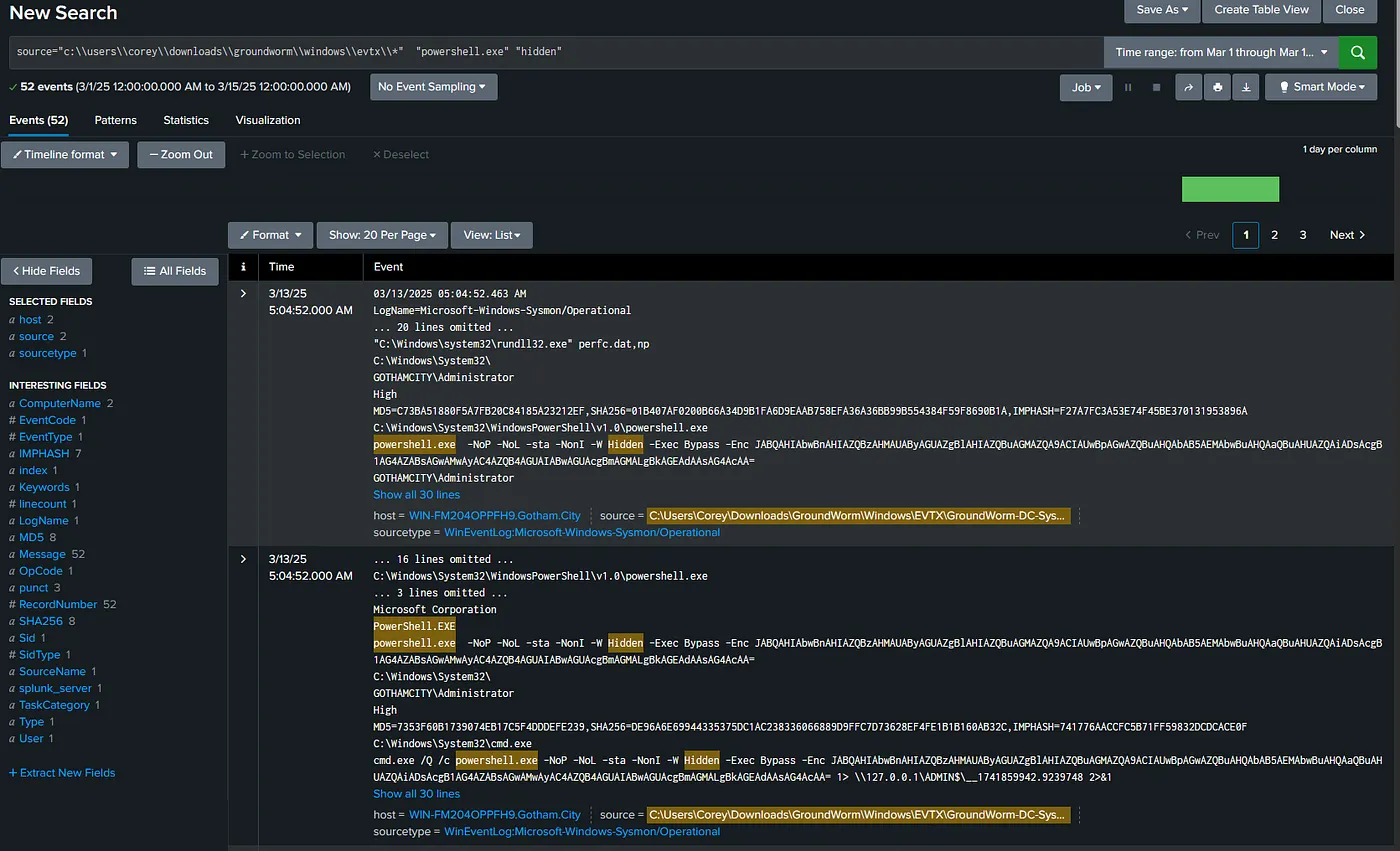Switch to the Visualization tab
Image resolution: width=1400 pixels, height=851 pixels.
(x=268, y=120)
